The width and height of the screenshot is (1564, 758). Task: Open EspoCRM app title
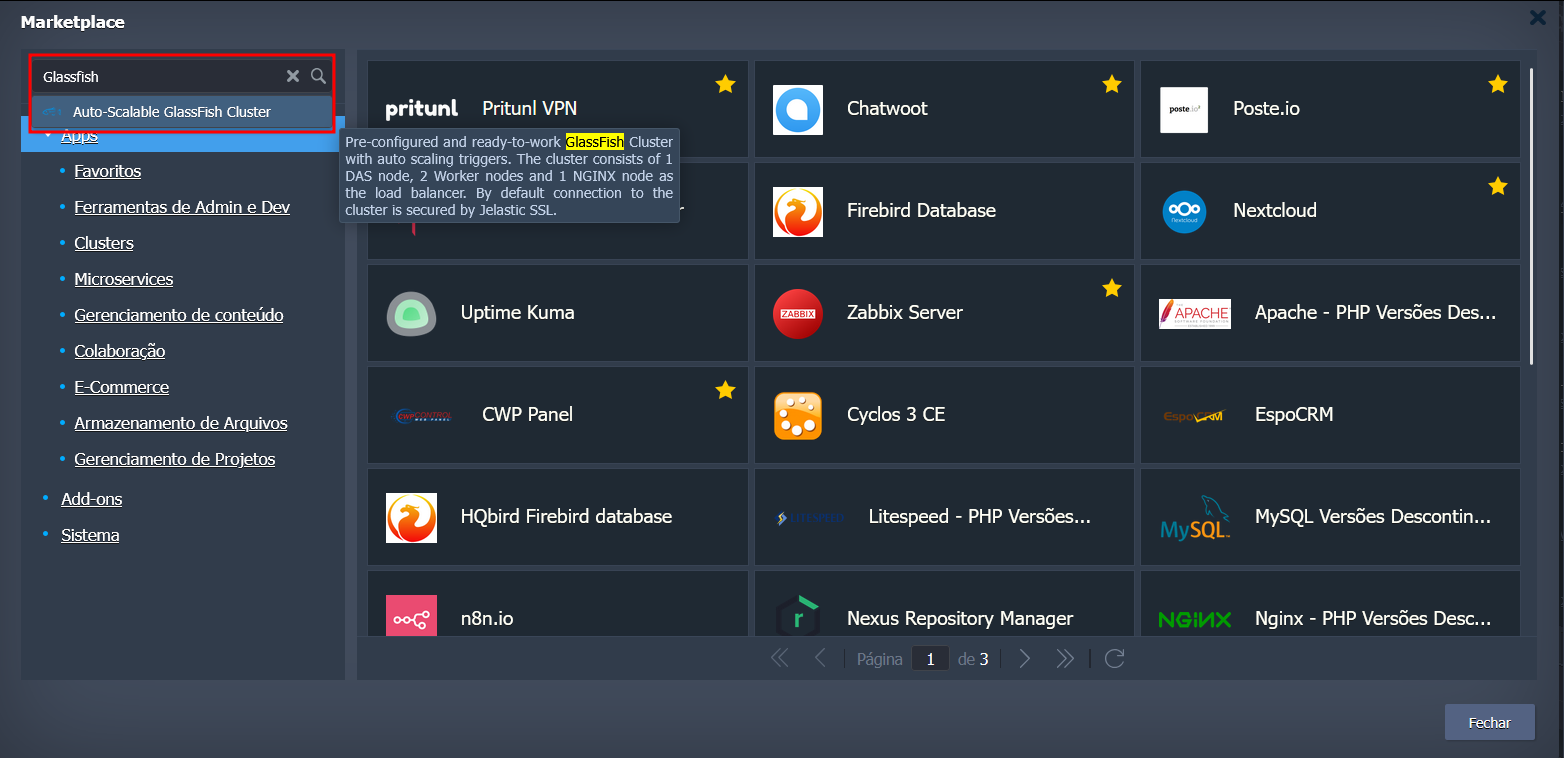(x=1294, y=415)
